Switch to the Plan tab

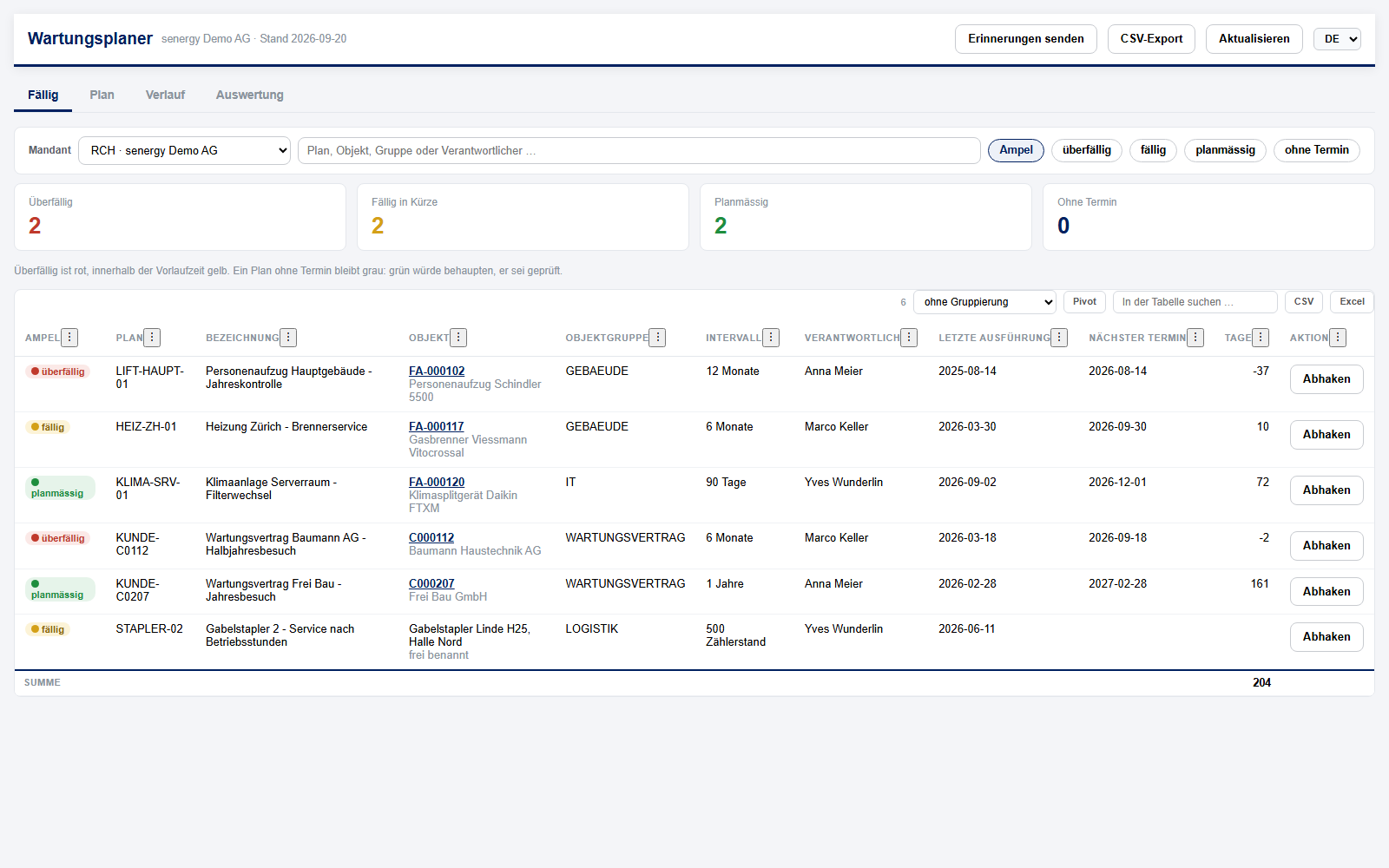(x=102, y=95)
